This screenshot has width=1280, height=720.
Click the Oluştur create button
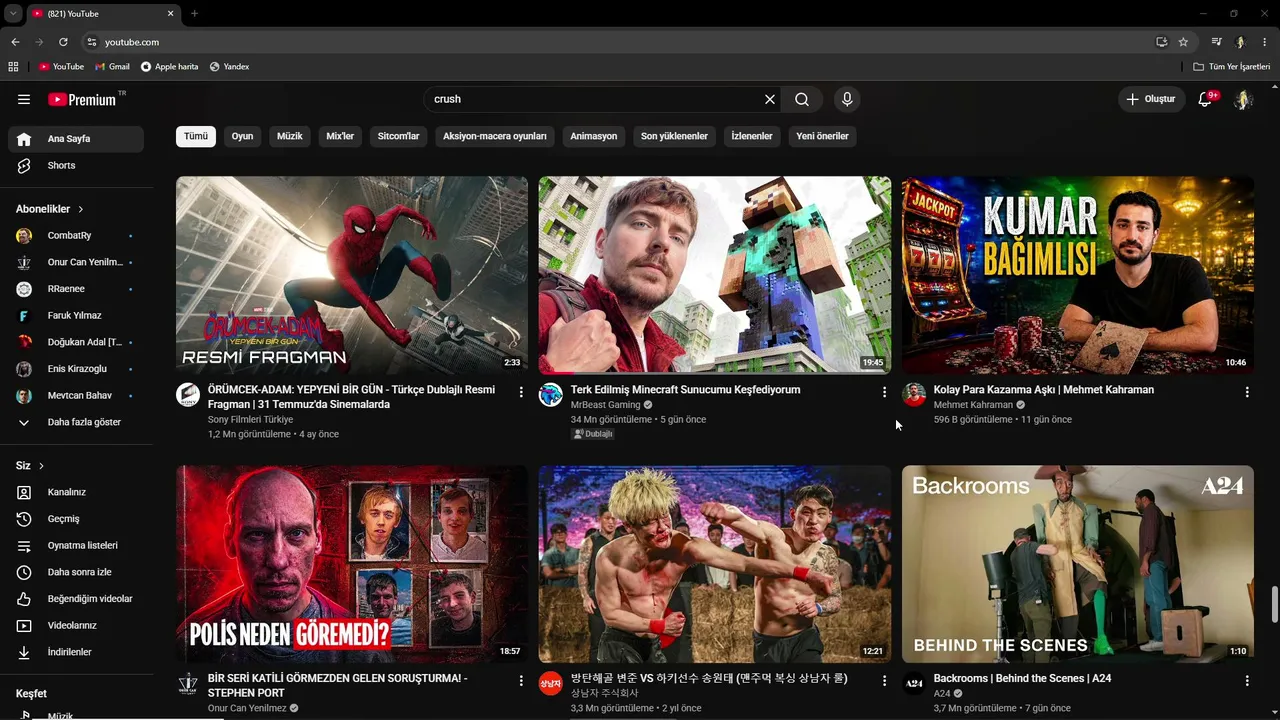[1152, 99]
